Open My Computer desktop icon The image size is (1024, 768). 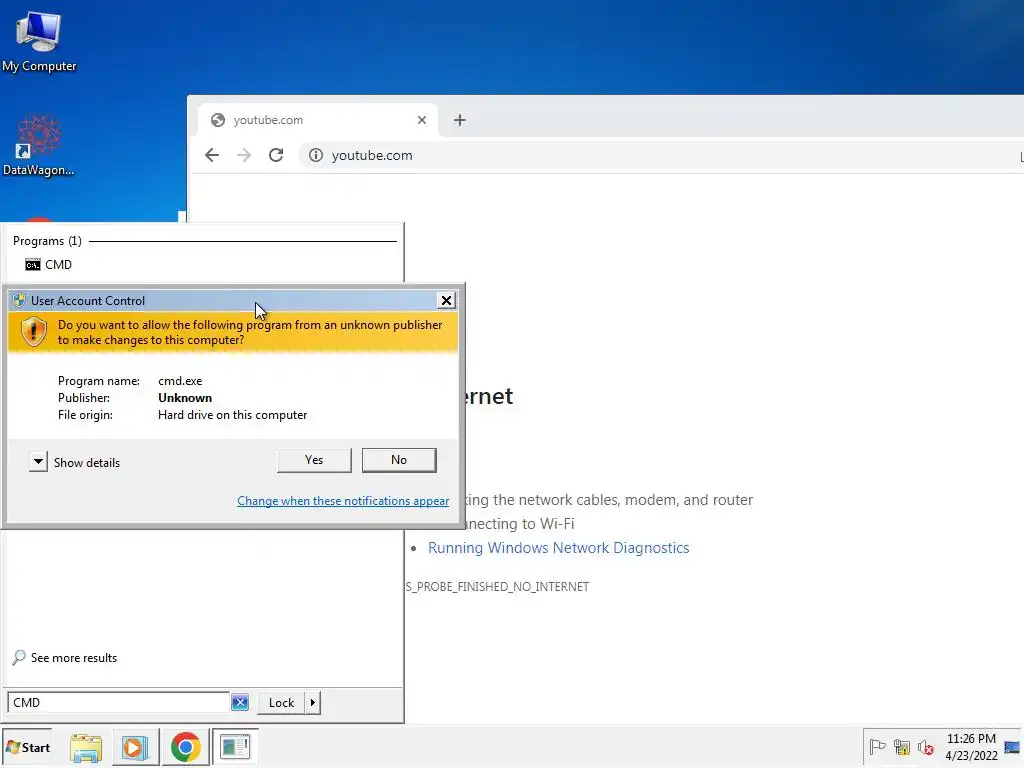point(39,42)
